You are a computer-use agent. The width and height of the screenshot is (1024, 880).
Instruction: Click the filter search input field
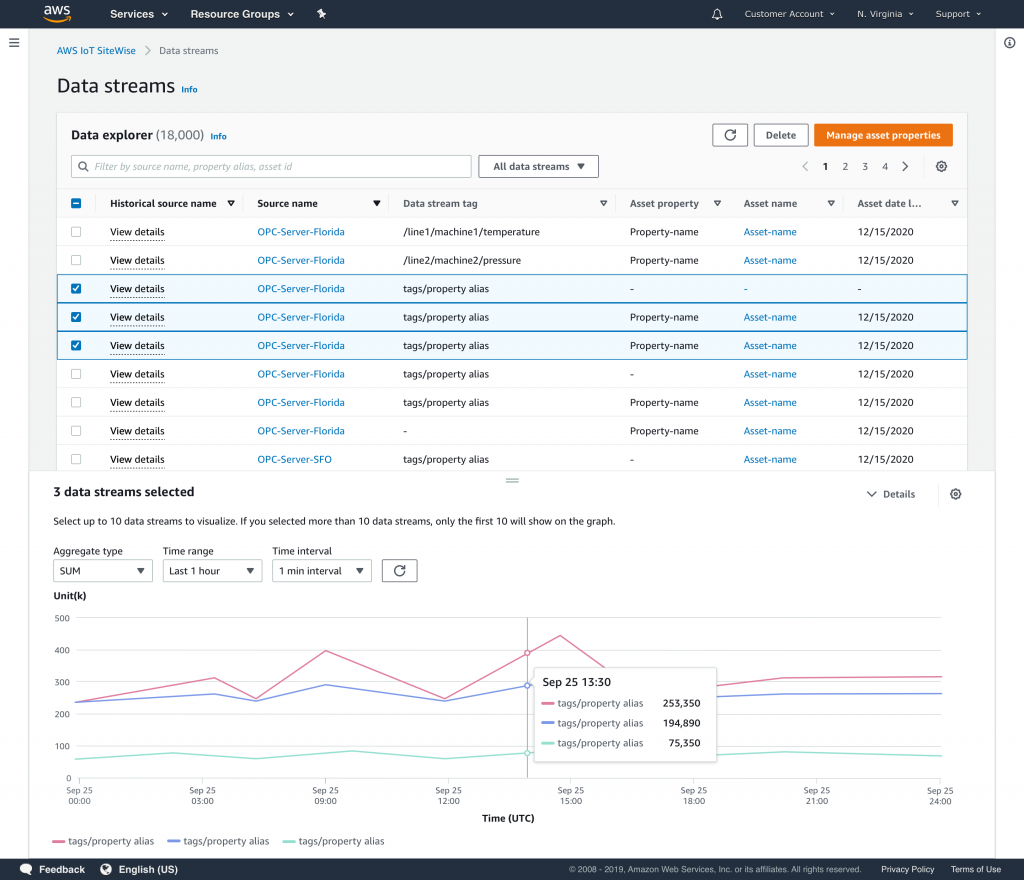pos(271,167)
